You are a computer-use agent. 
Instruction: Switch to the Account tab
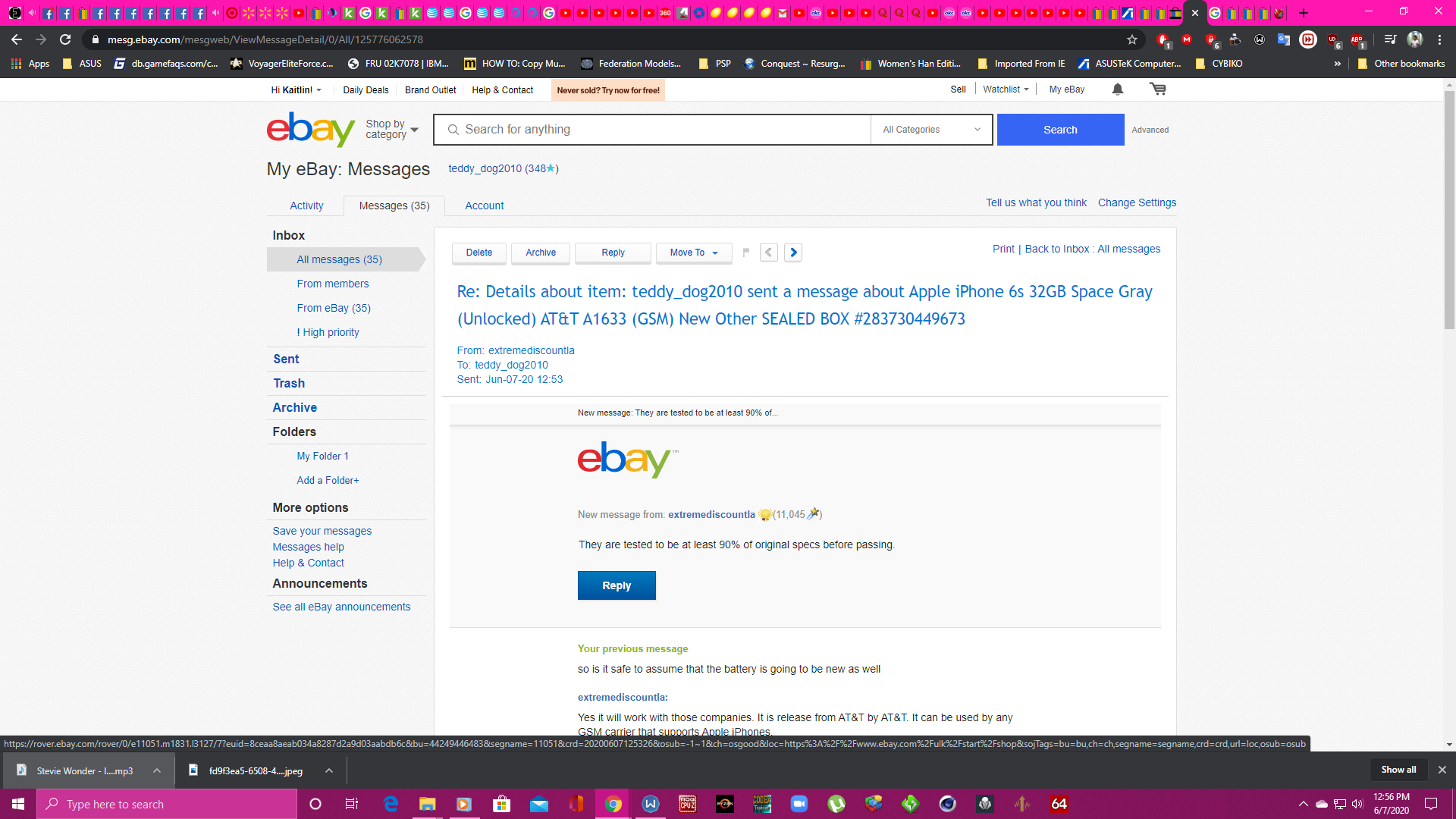coord(484,206)
